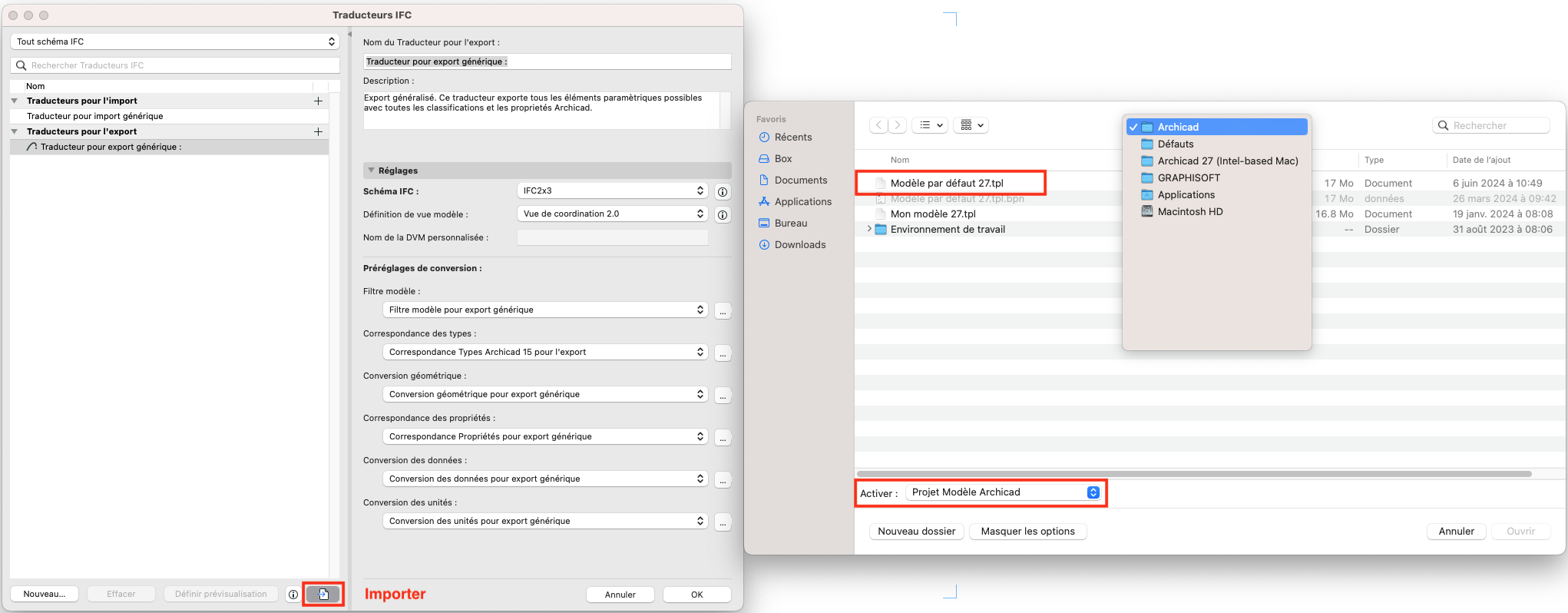Open info for Schéma IFC setting

pos(723,191)
